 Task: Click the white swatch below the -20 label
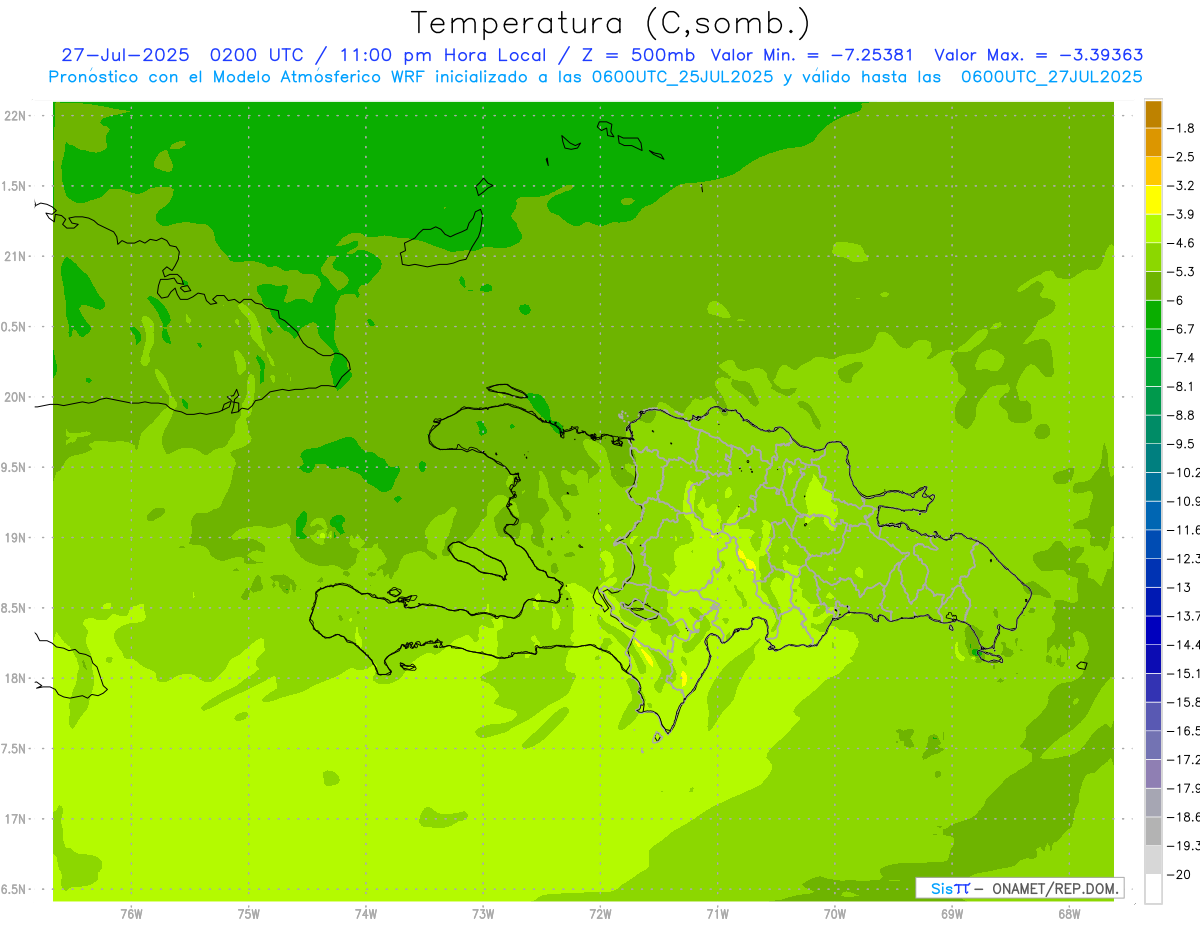click(x=1153, y=889)
